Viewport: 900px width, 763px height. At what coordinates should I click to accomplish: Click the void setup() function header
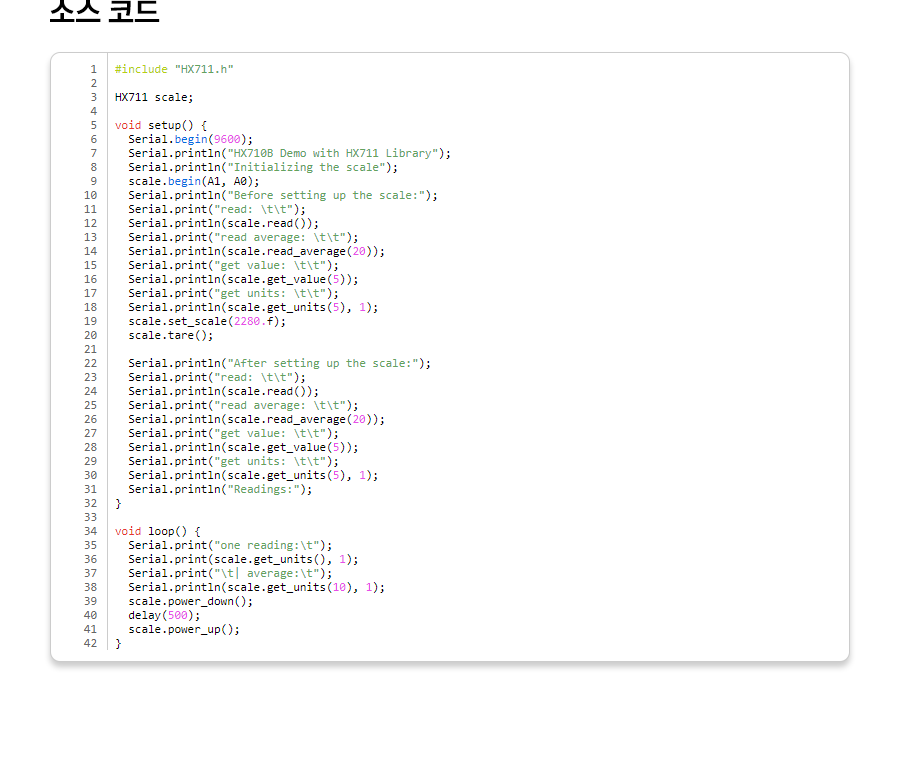[160, 125]
